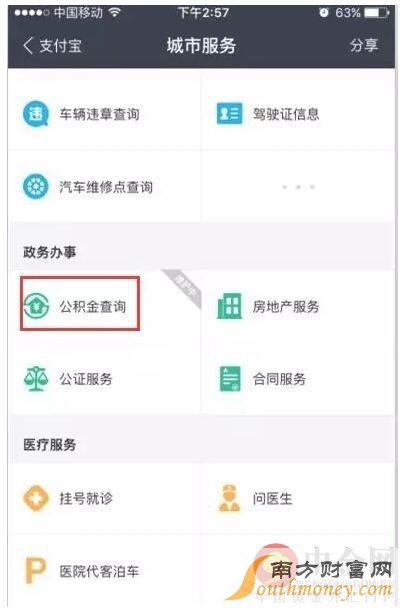Tap the battery indicator in status bar

pyautogui.click(x=377, y=13)
